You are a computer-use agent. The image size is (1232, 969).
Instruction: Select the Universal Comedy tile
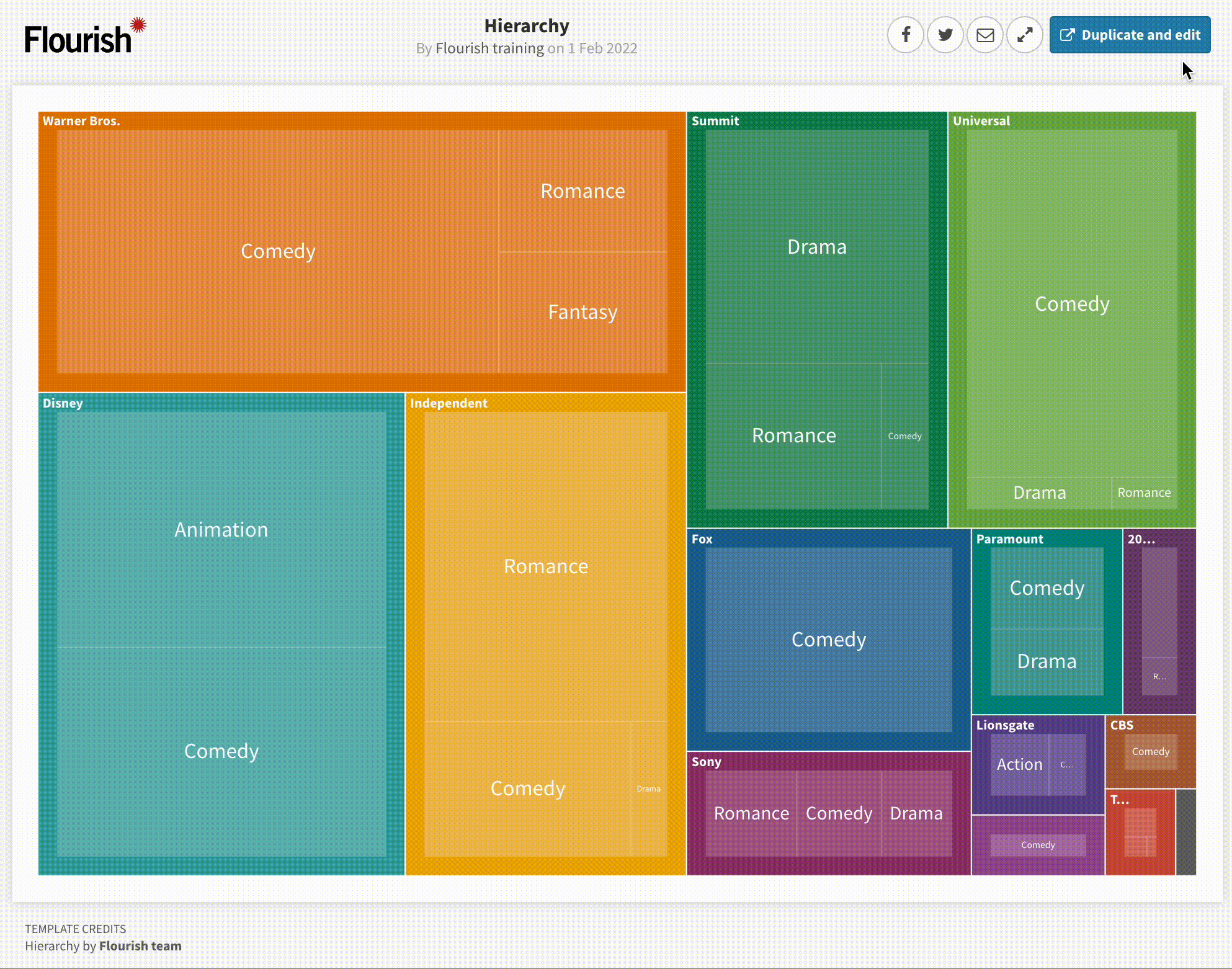coord(1072,303)
